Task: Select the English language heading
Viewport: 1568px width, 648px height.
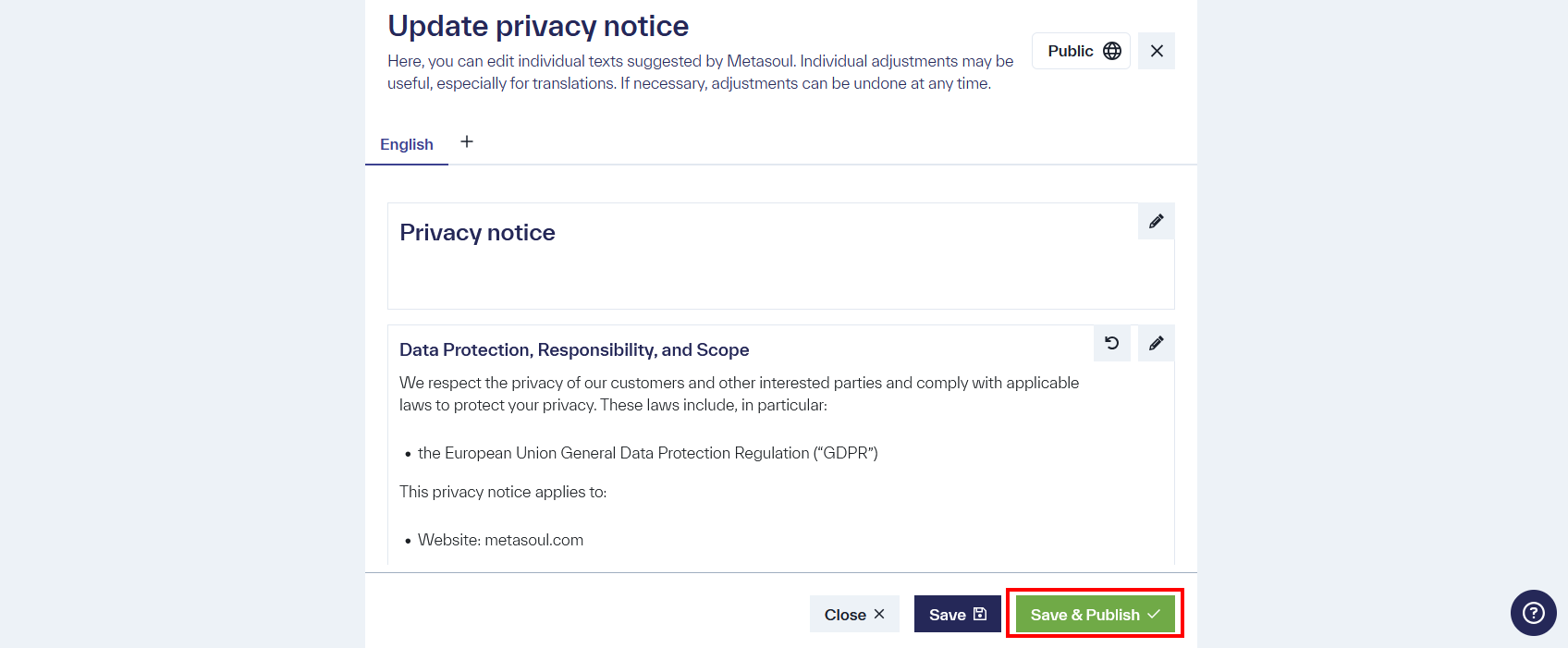Action: tap(407, 144)
